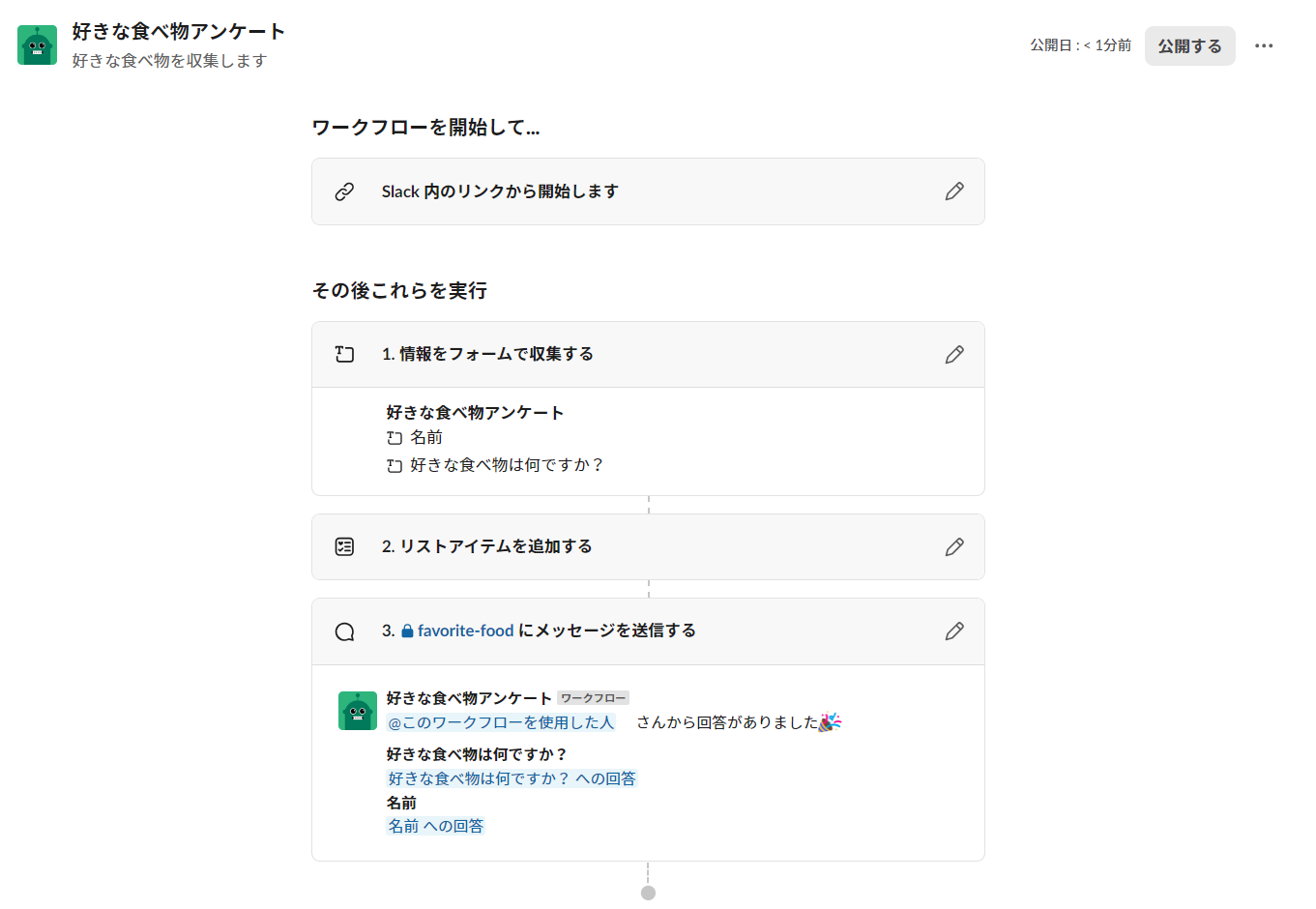This screenshot has height=909, width=1316.
Task: Click the 好きな食べ物は何ですか？ への回答 variable
Action: pos(512,778)
